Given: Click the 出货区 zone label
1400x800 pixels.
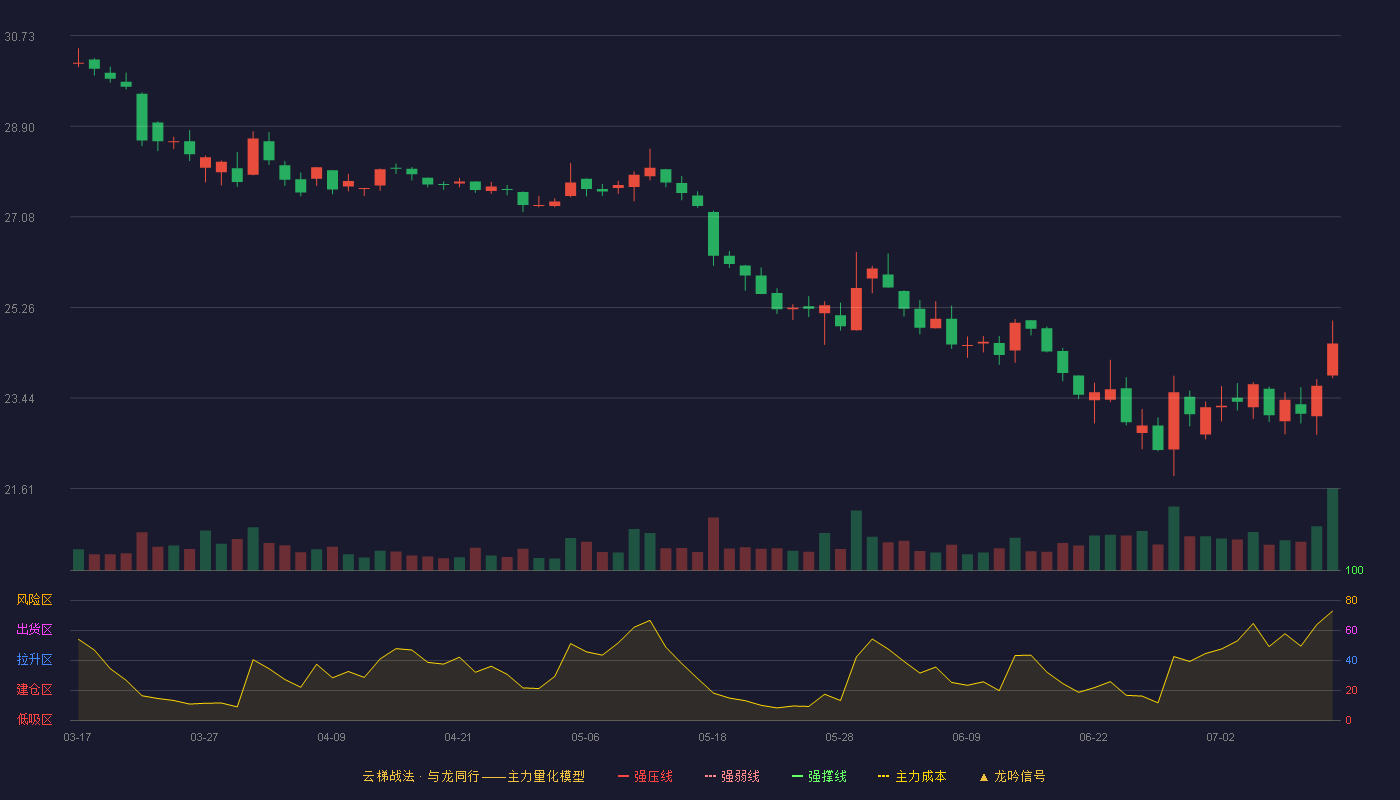Looking at the screenshot, I should (35, 630).
